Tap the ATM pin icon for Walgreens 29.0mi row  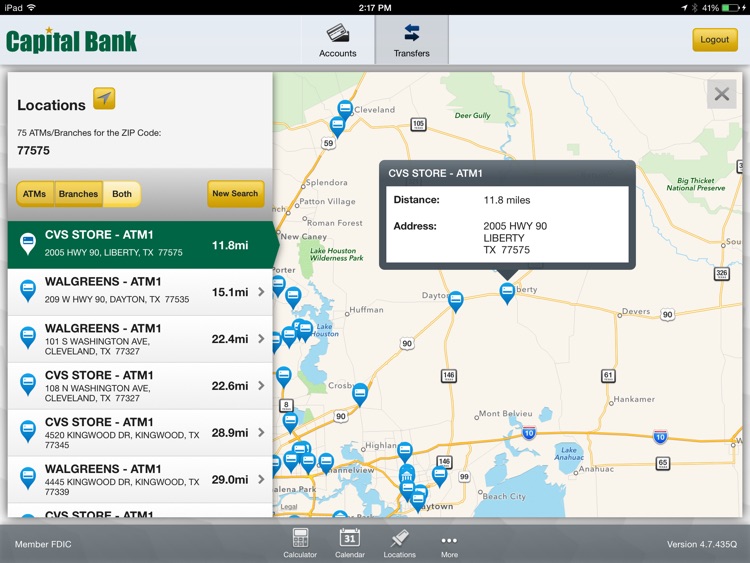(x=28, y=478)
